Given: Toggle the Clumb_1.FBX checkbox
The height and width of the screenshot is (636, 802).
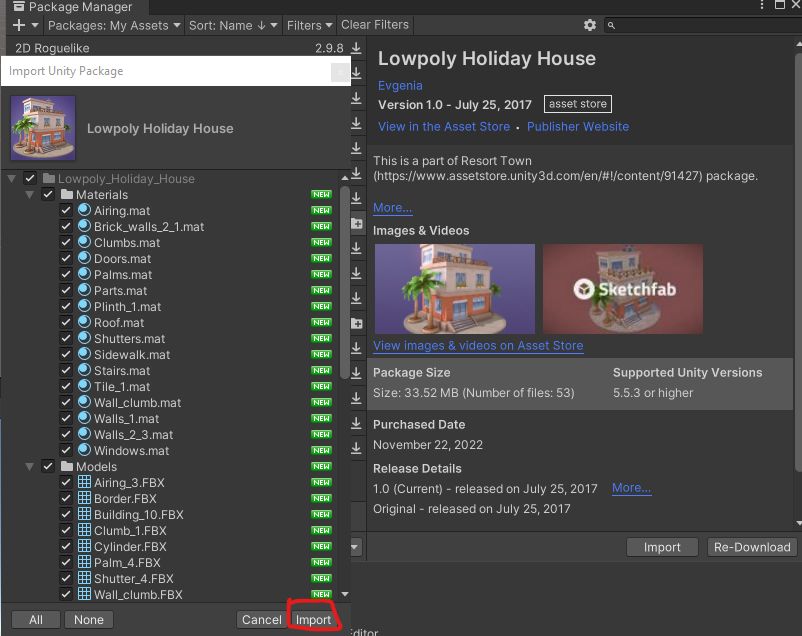Looking at the screenshot, I should pos(65,530).
